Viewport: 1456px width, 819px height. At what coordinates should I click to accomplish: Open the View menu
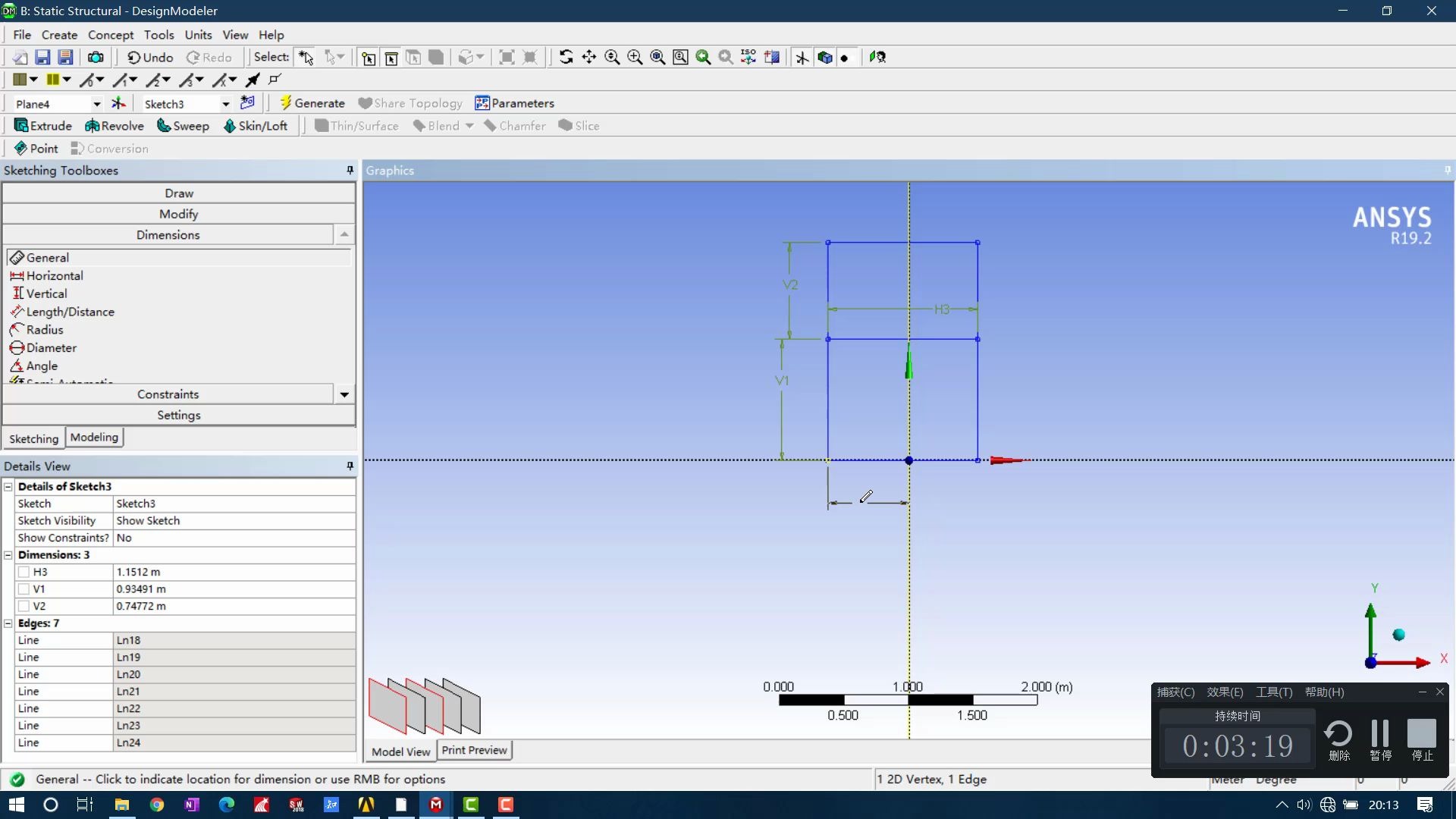tap(235, 35)
